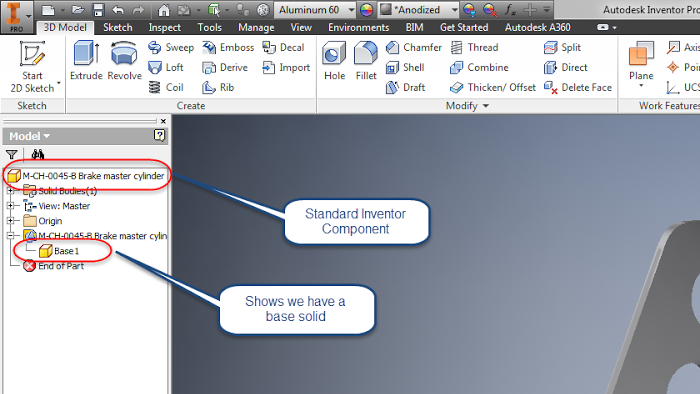The width and height of the screenshot is (700, 394).
Task: Click the binoculars find icon in browser
Action: click(38, 154)
